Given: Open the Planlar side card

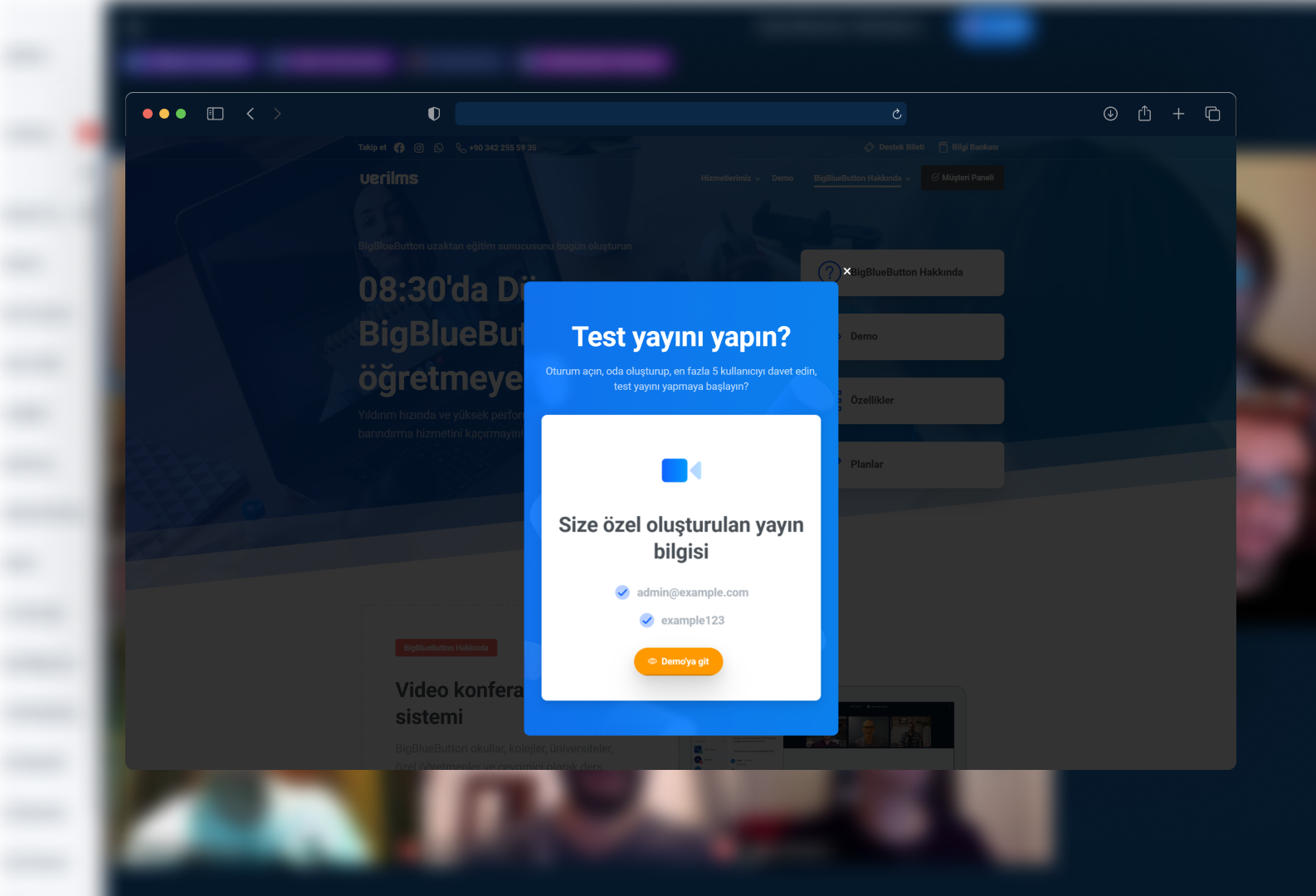Looking at the screenshot, I should [x=921, y=465].
